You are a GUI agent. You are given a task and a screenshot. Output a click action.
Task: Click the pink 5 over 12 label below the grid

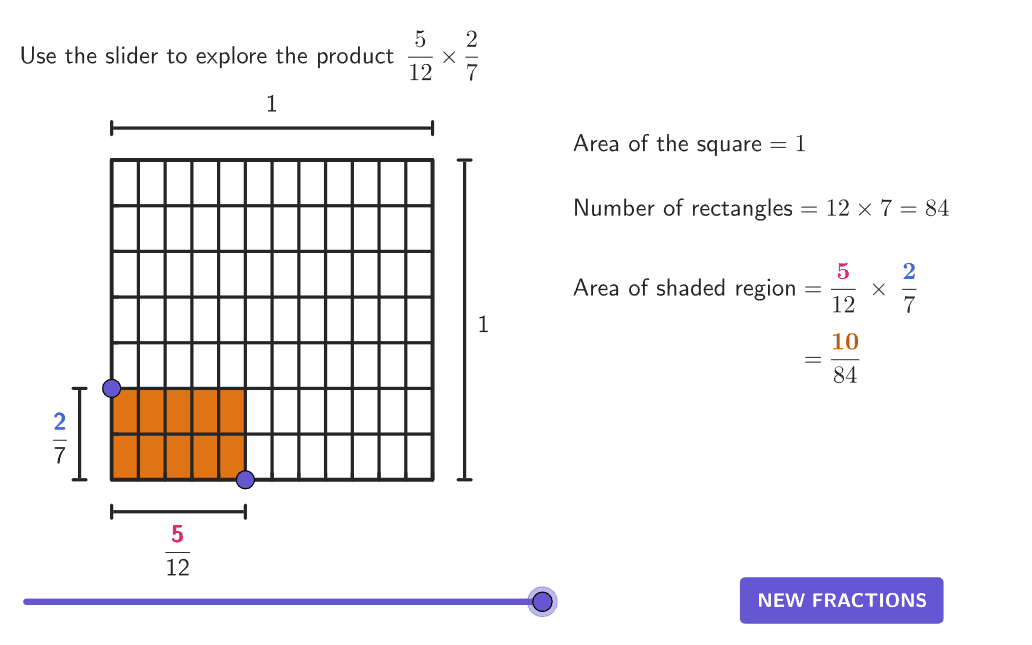pos(178,550)
